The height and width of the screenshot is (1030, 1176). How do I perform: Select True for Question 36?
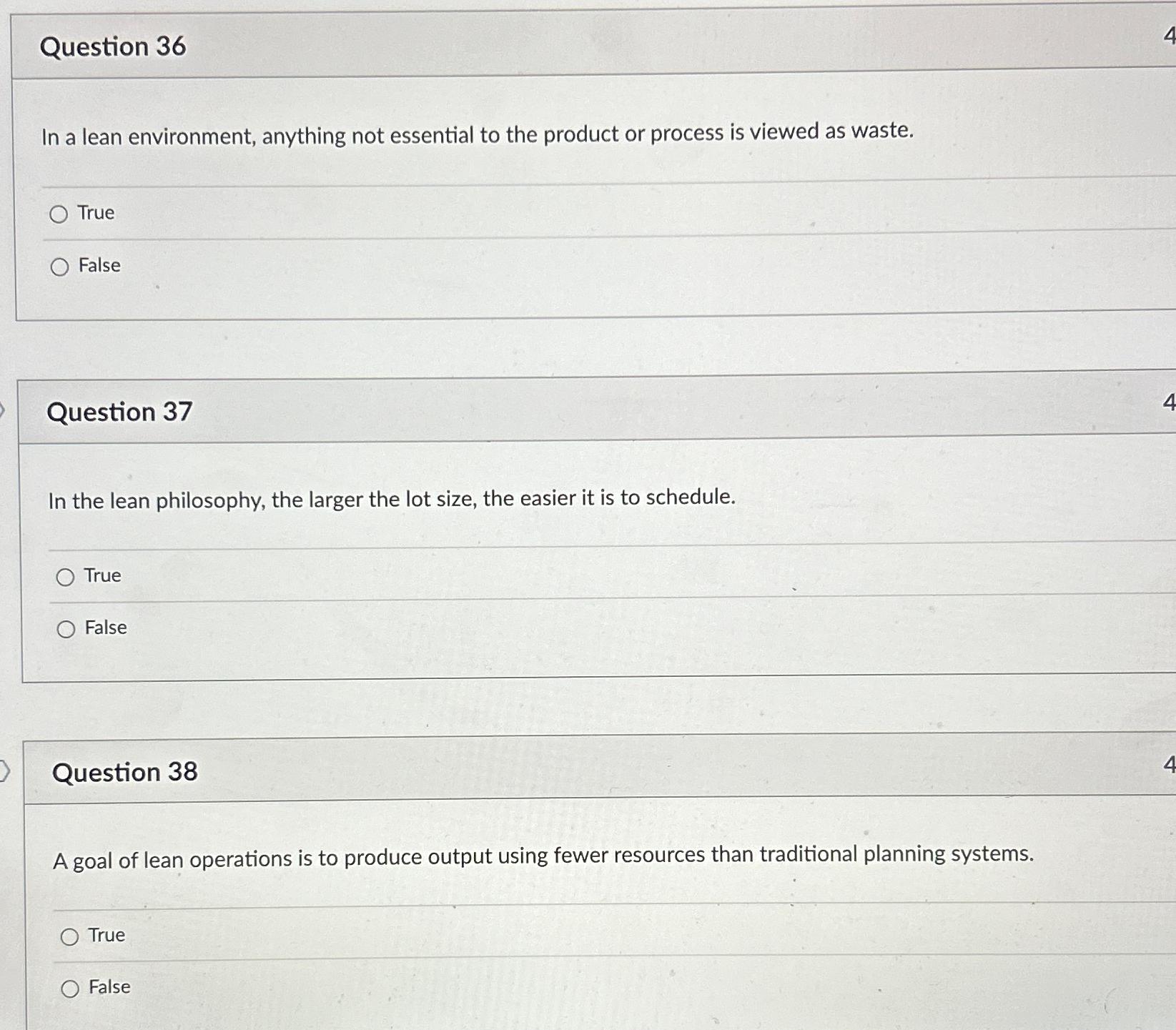pyautogui.click(x=60, y=212)
